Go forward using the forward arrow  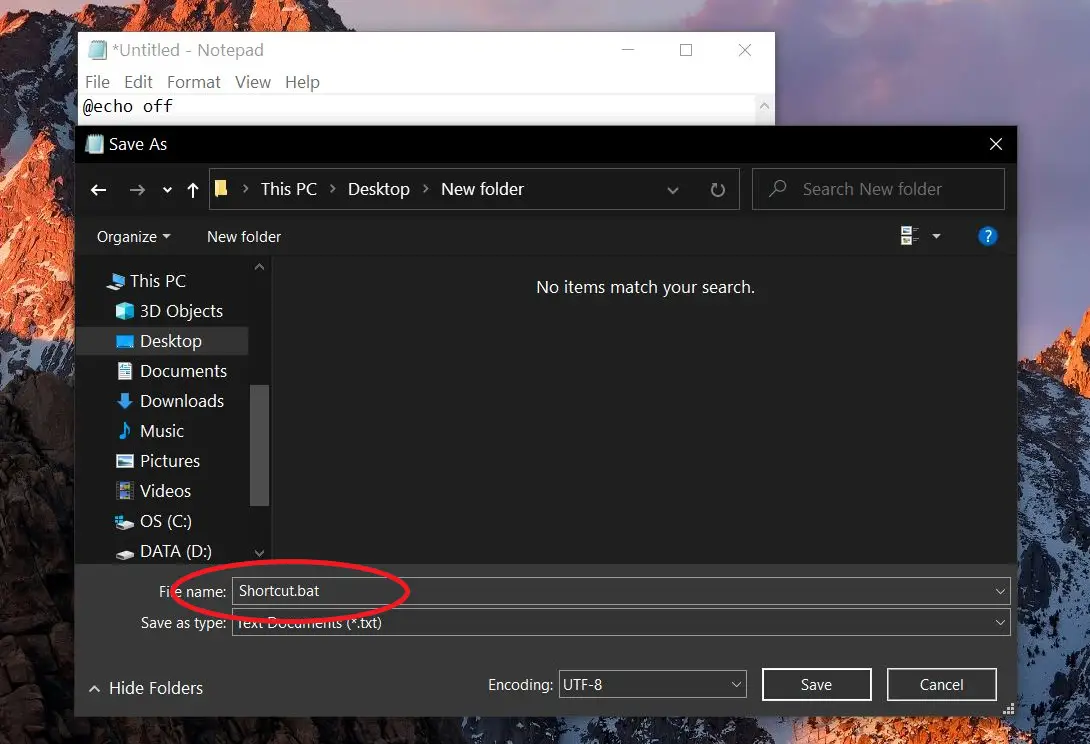137,190
